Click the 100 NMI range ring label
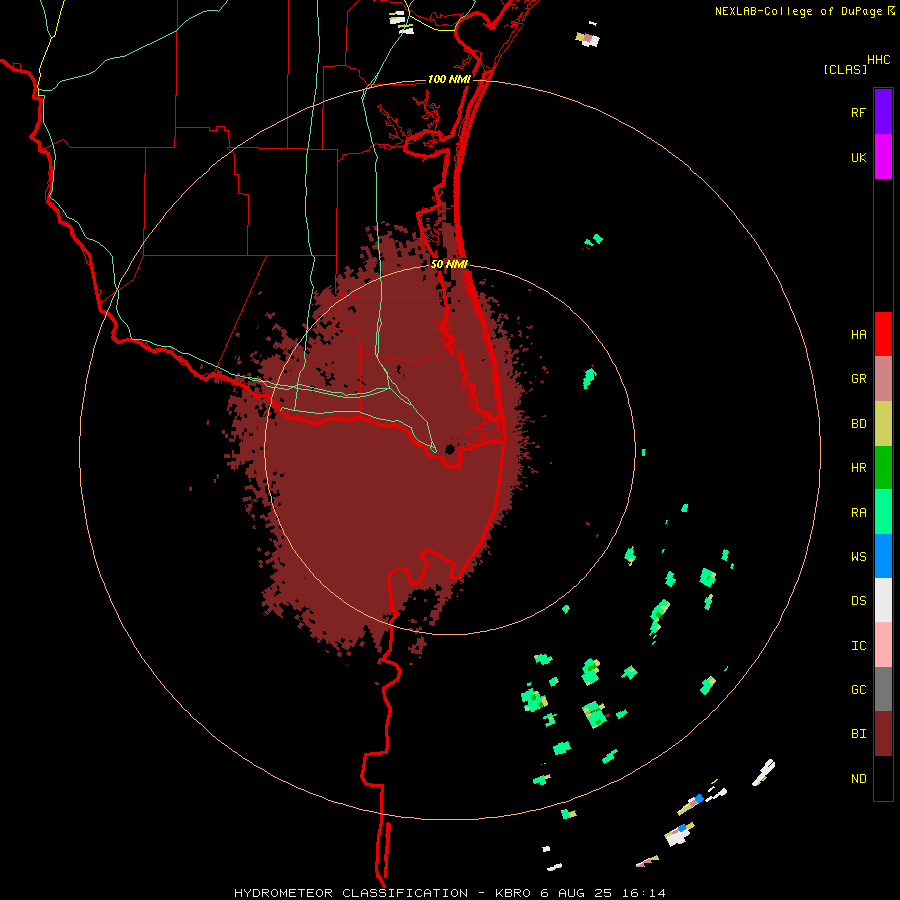 coord(449,79)
